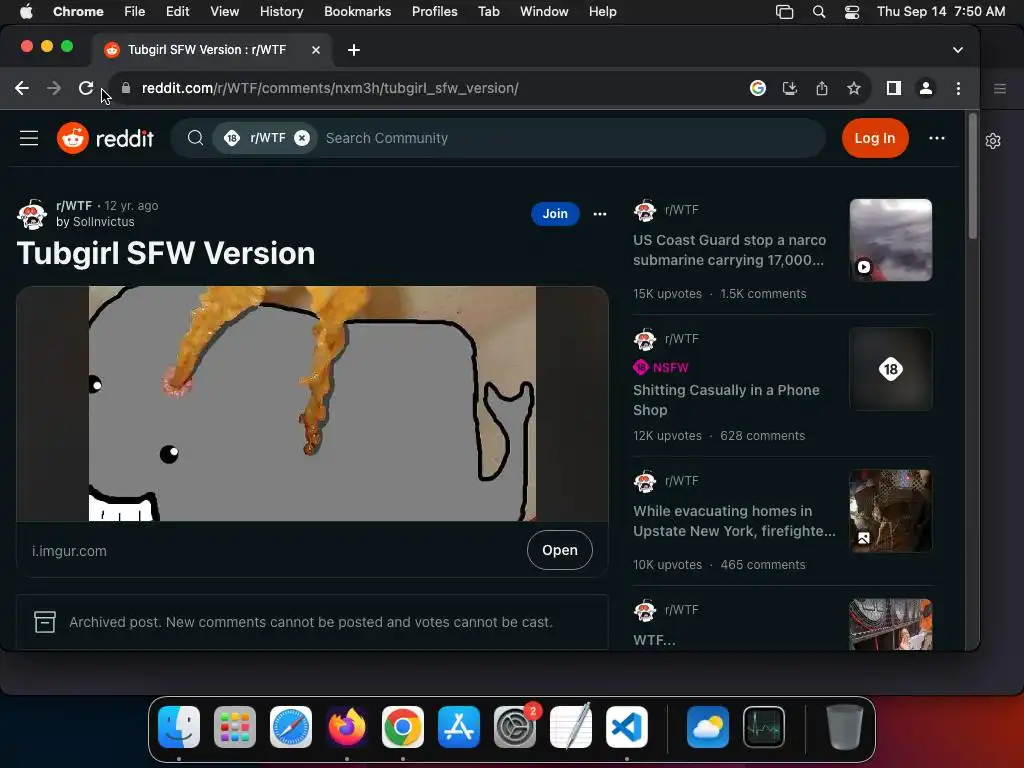1024x768 pixels.
Task: Share this page via address bar icon
Action: [x=822, y=88]
